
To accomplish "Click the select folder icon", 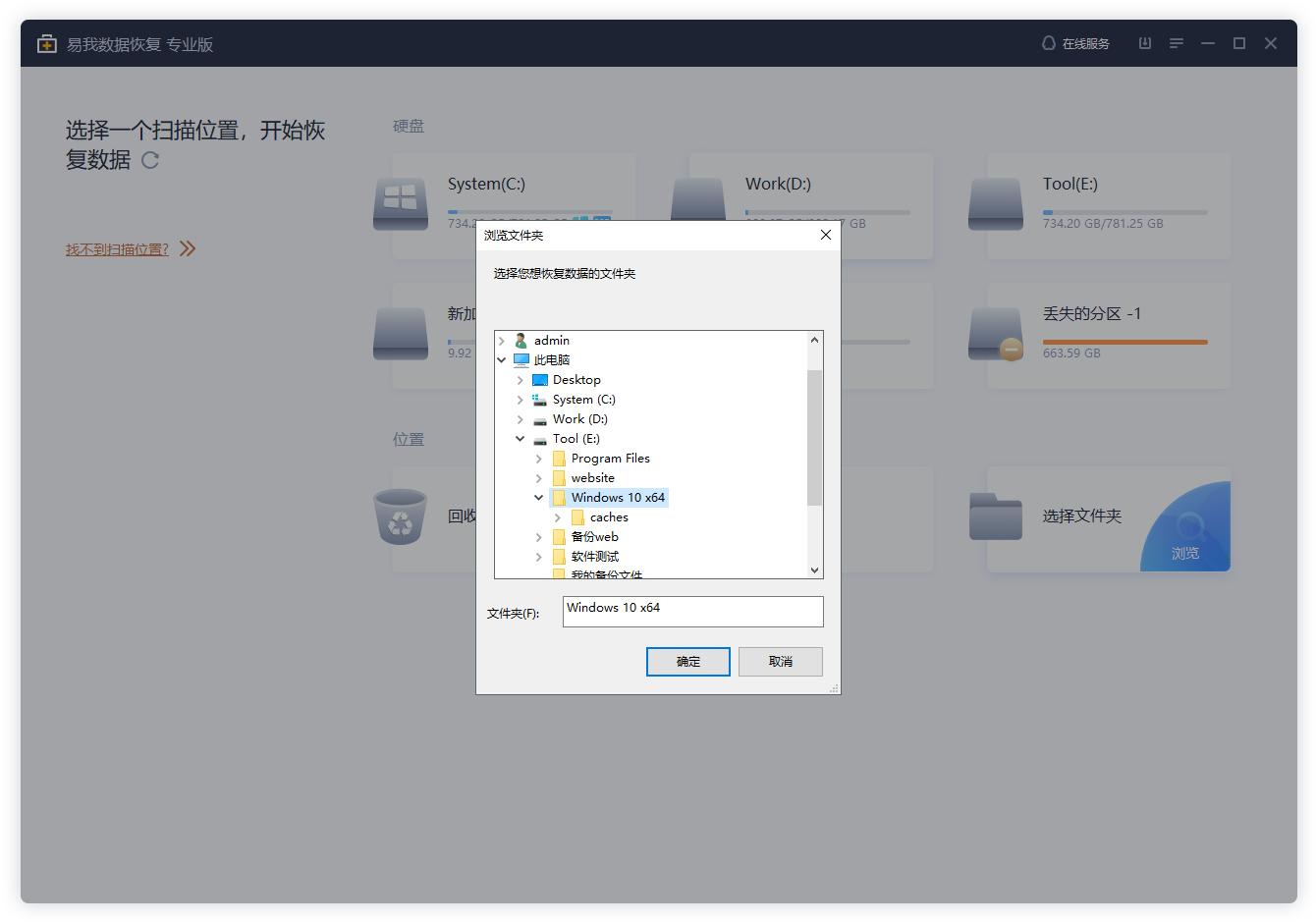I will (996, 516).
